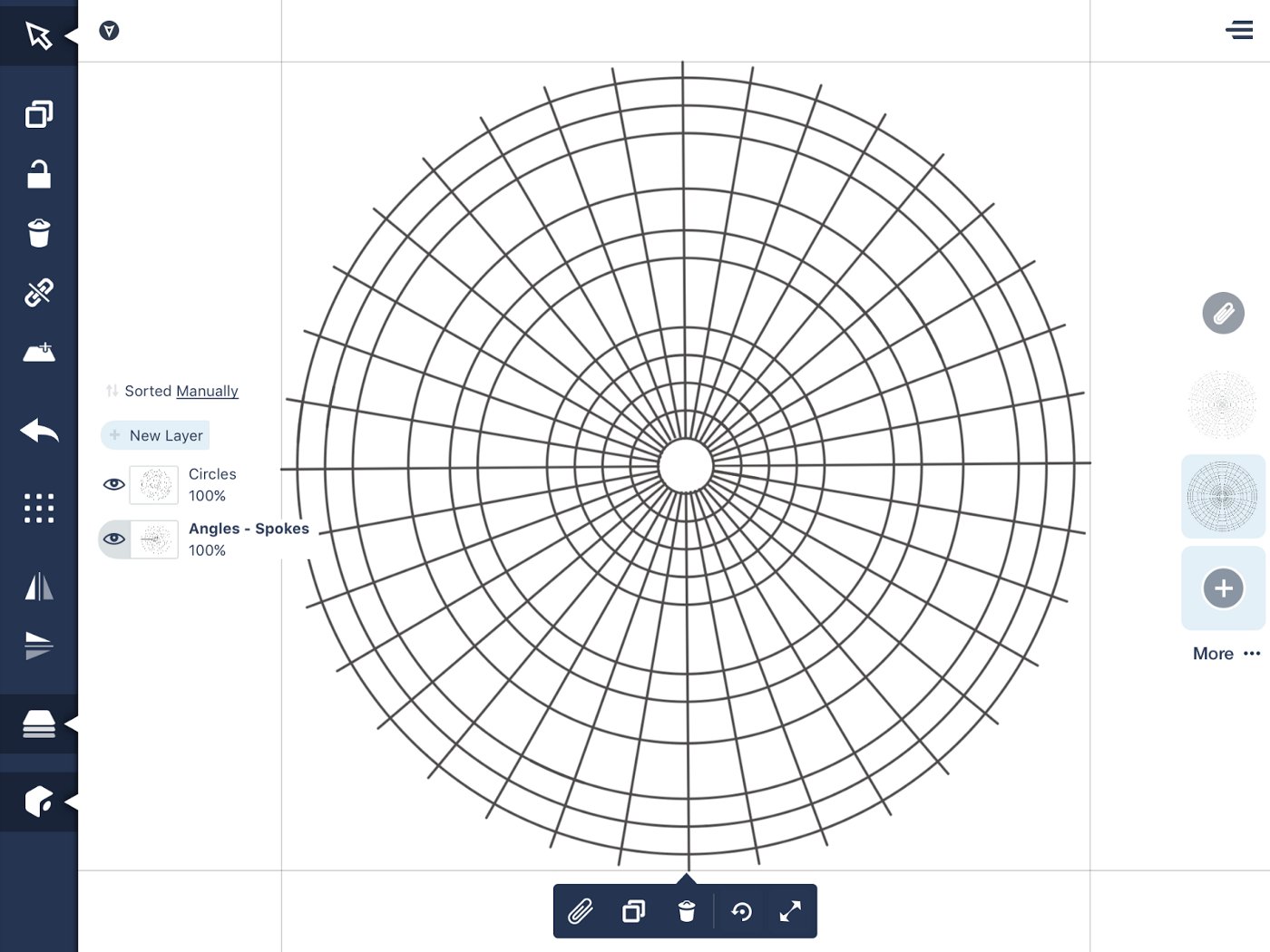The height and width of the screenshot is (952, 1270).
Task: Click the add-to-stencil tray icon
Action: pyautogui.click(x=39, y=352)
